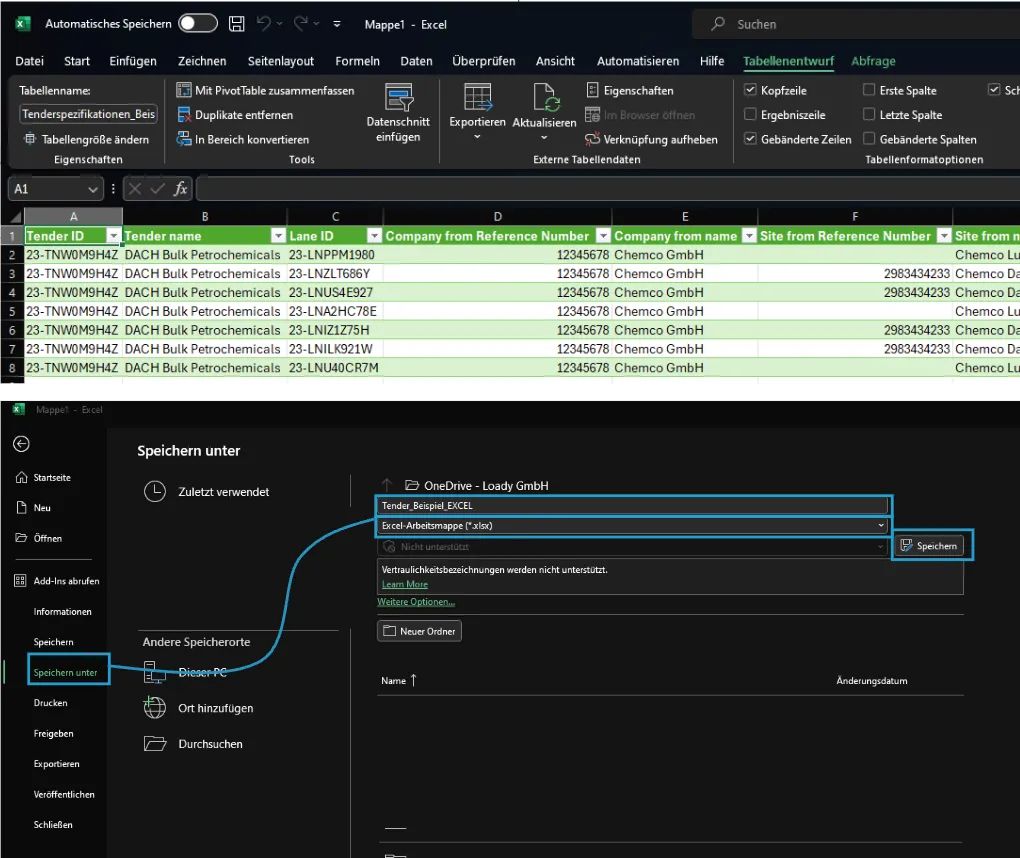Click the back arrow in Speichern unter

point(21,444)
